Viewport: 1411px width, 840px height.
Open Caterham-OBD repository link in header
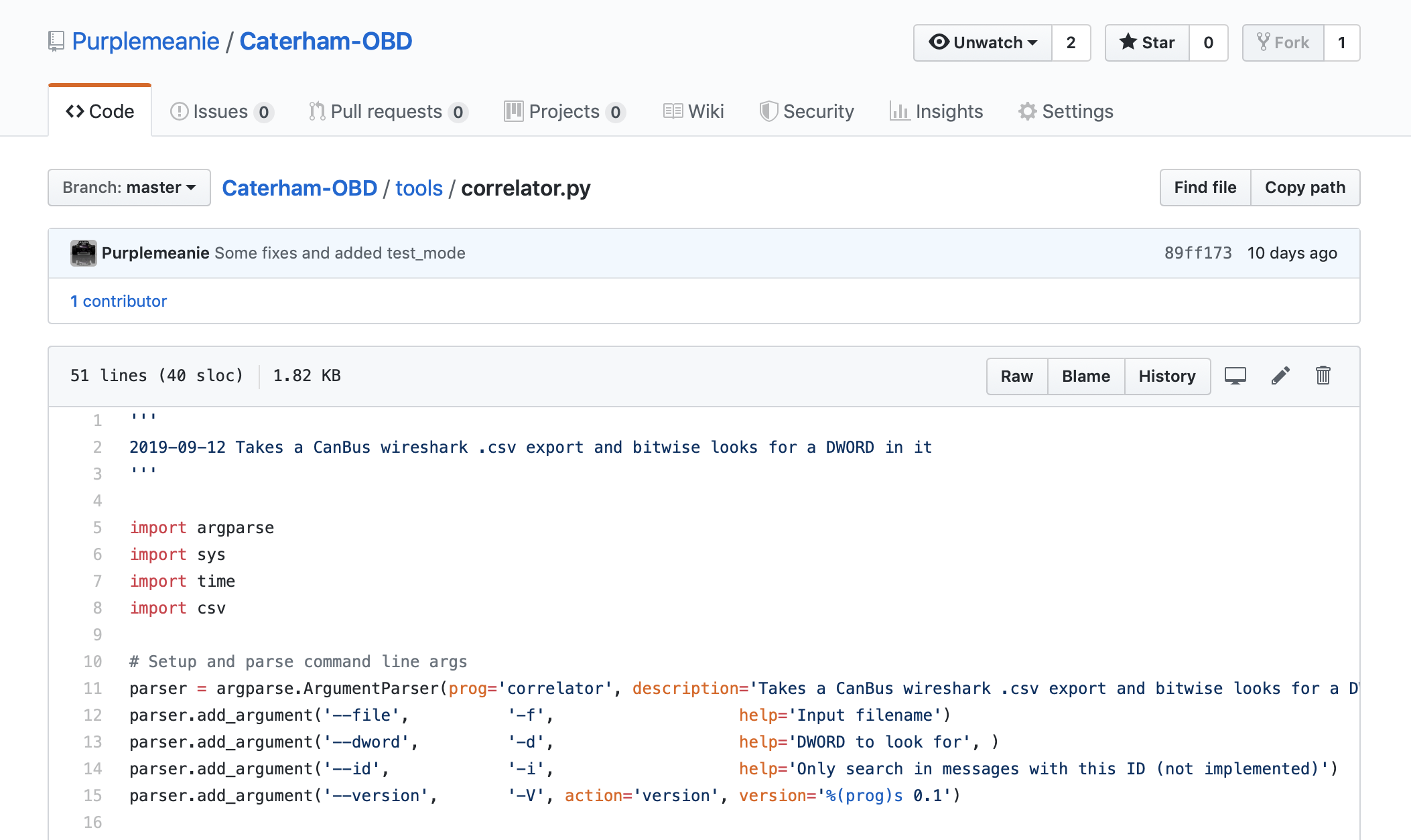(326, 42)
